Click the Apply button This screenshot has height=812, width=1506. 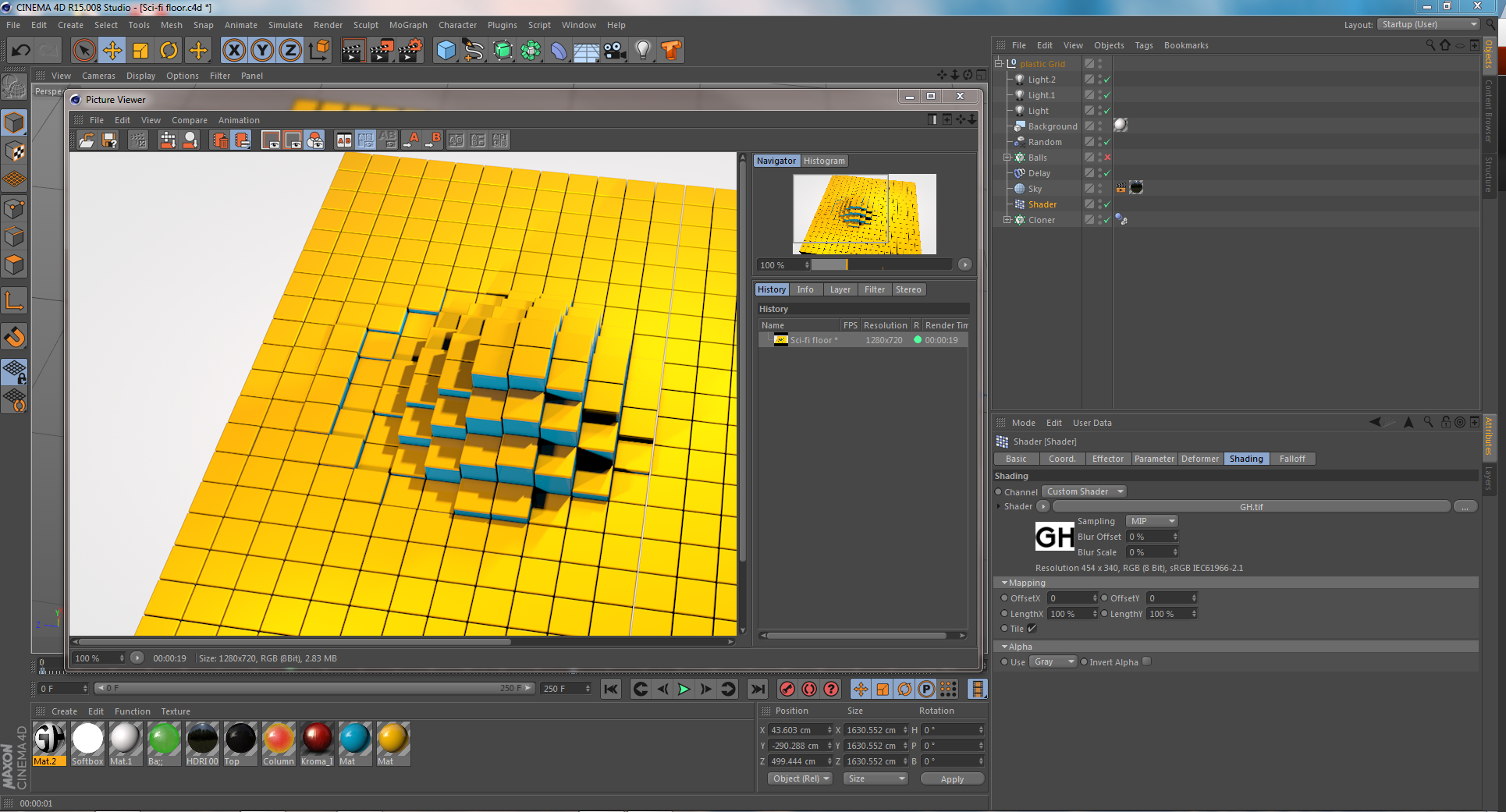952,778
